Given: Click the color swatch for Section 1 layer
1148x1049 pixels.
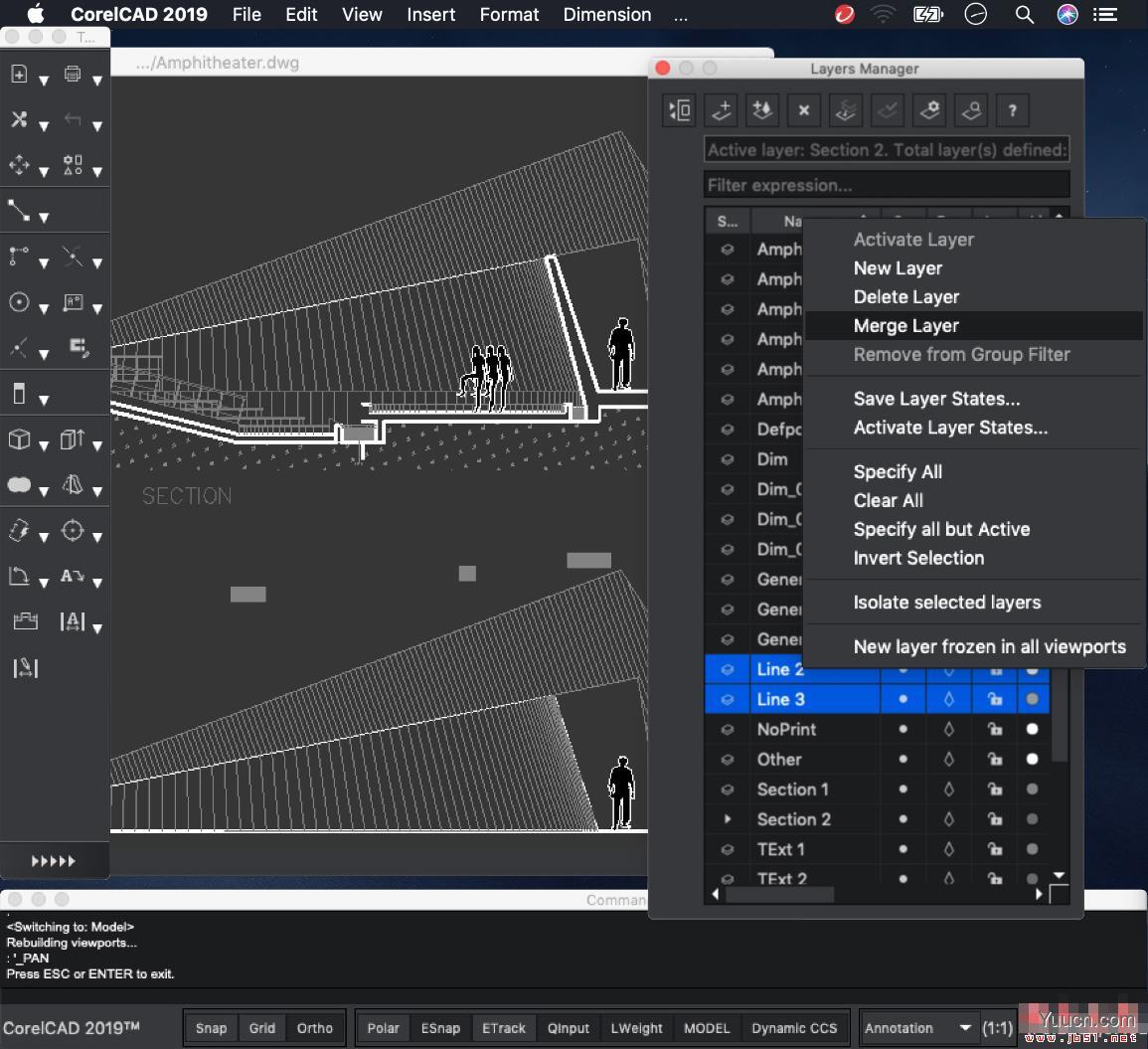Looking at the screenshot, I should pyautogui.click(x=1033, y=788).
